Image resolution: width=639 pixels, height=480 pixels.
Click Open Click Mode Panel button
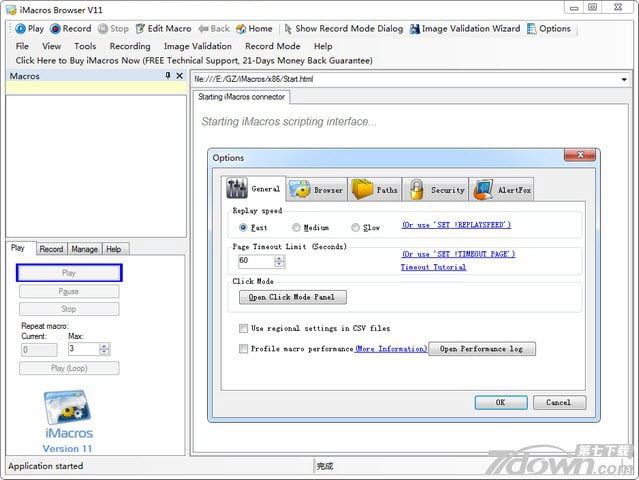pos(293,297)
